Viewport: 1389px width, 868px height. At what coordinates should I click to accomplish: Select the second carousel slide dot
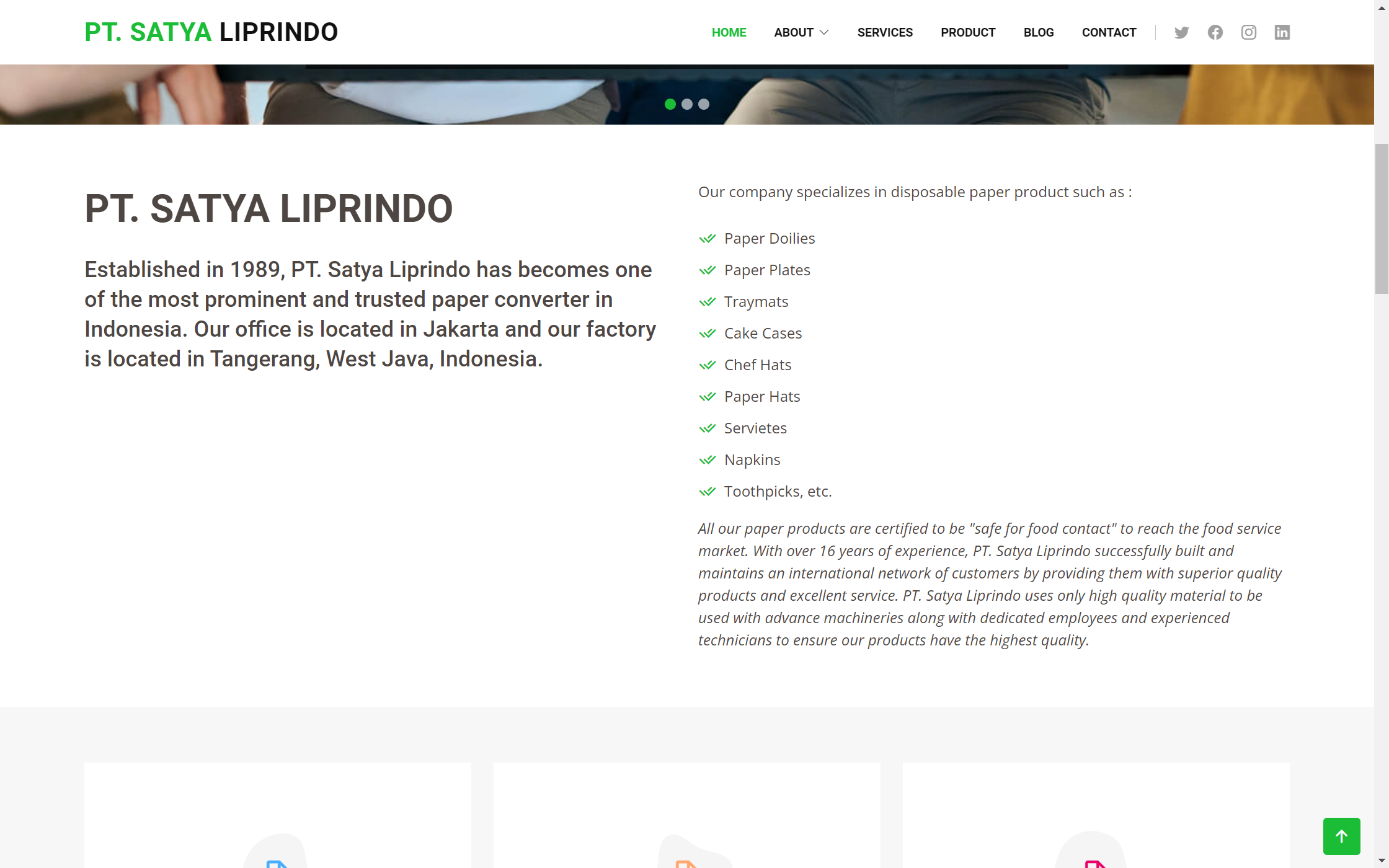coord(686,104)
